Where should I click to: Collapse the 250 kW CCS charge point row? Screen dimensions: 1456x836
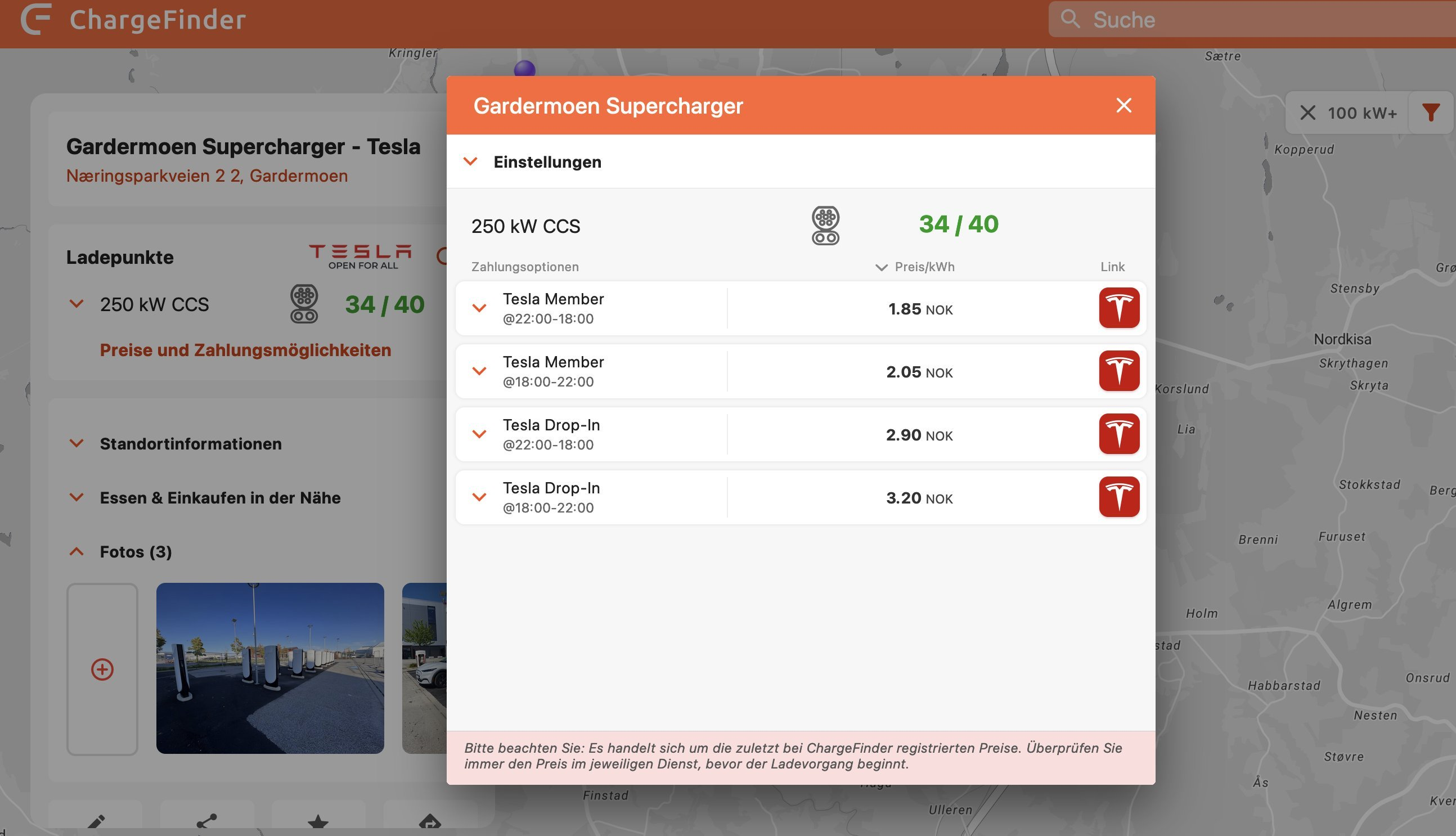click(x=77, y=304)
